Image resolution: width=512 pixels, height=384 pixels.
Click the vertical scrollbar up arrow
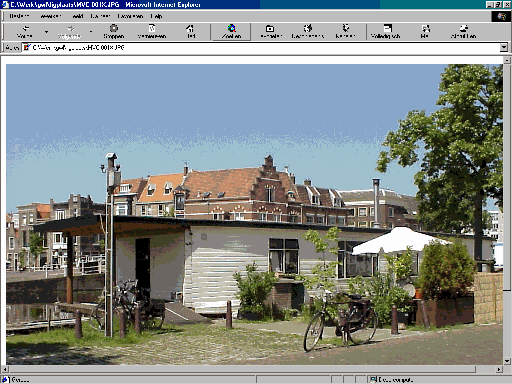(507, 60)
